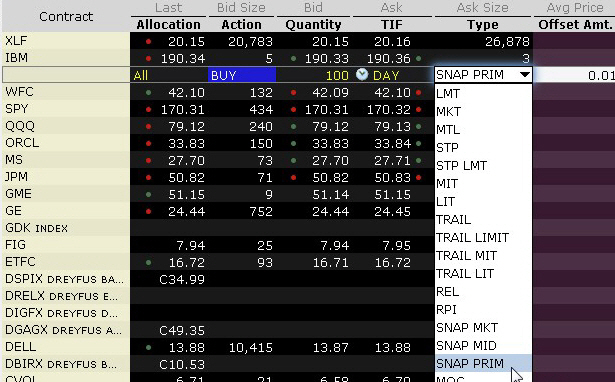The width and height of the screenshot is (615, 382).
Task: Pick REL order type option
Action: pos(483,292)
